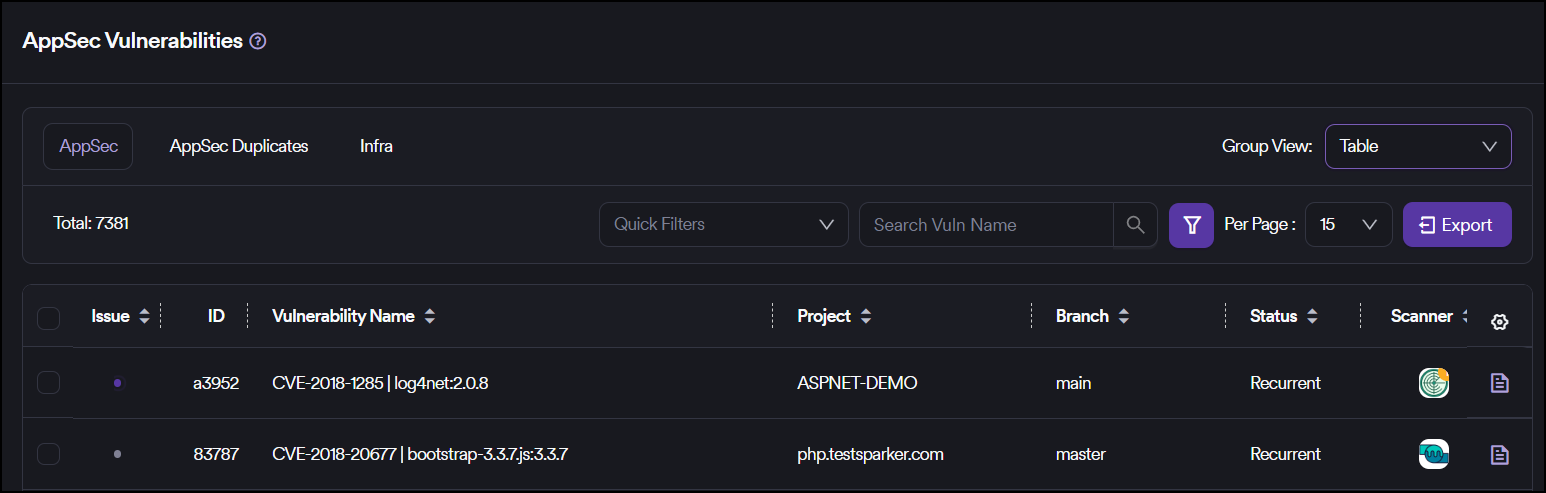The image size is (1546, 493).
Task: Open details document icon for bootstrap row
Action: [1499, 455]
